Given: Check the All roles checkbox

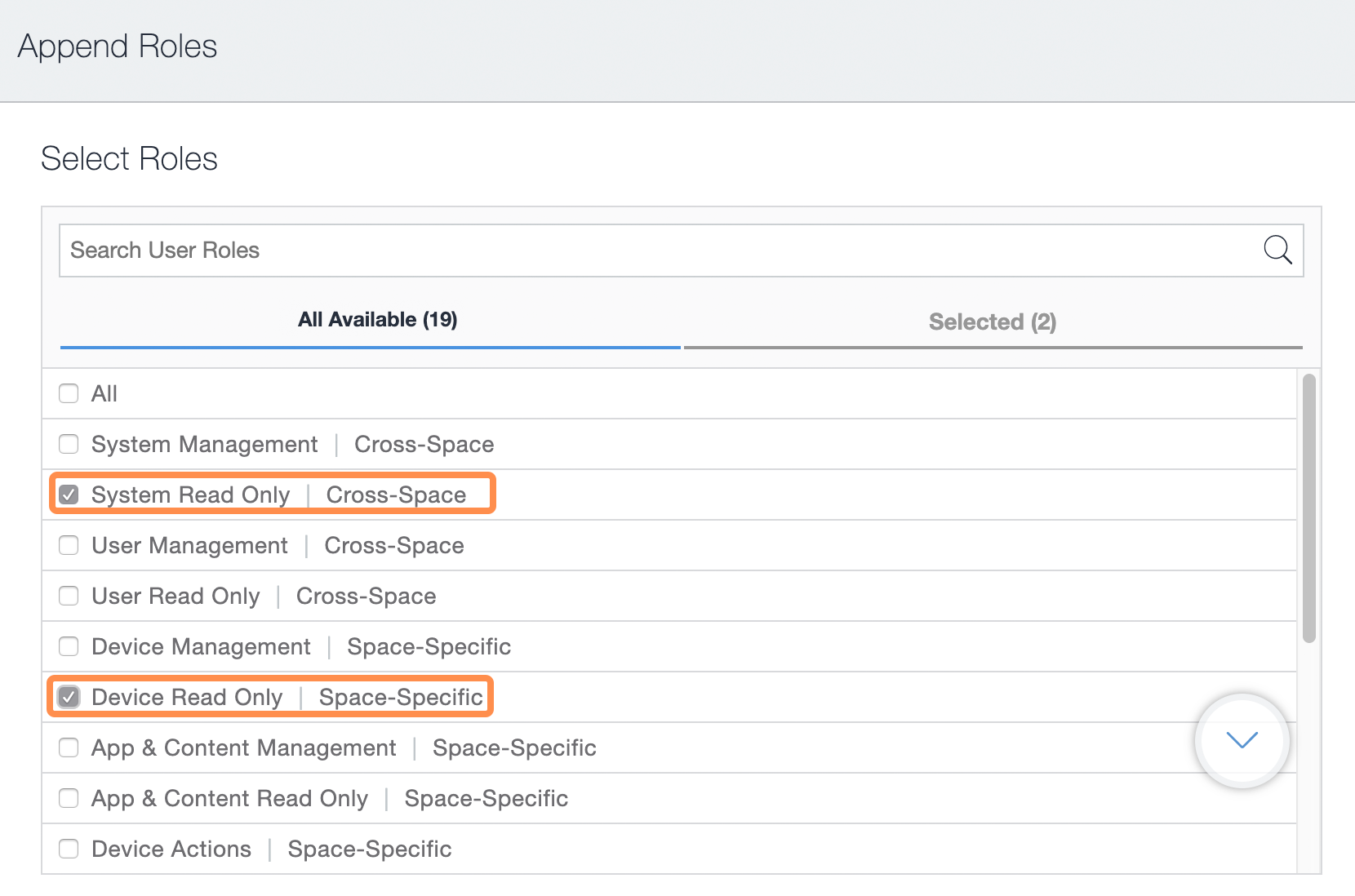Looking at the screenshot, I should point(68,393).
